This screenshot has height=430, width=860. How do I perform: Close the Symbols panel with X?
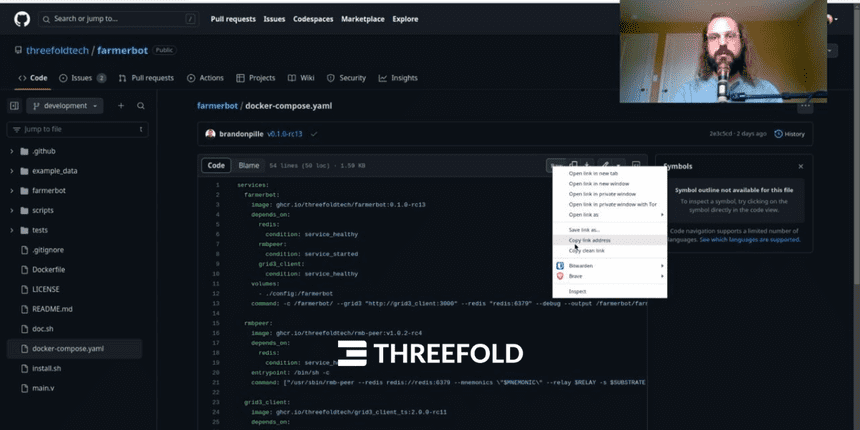[801, 166]
